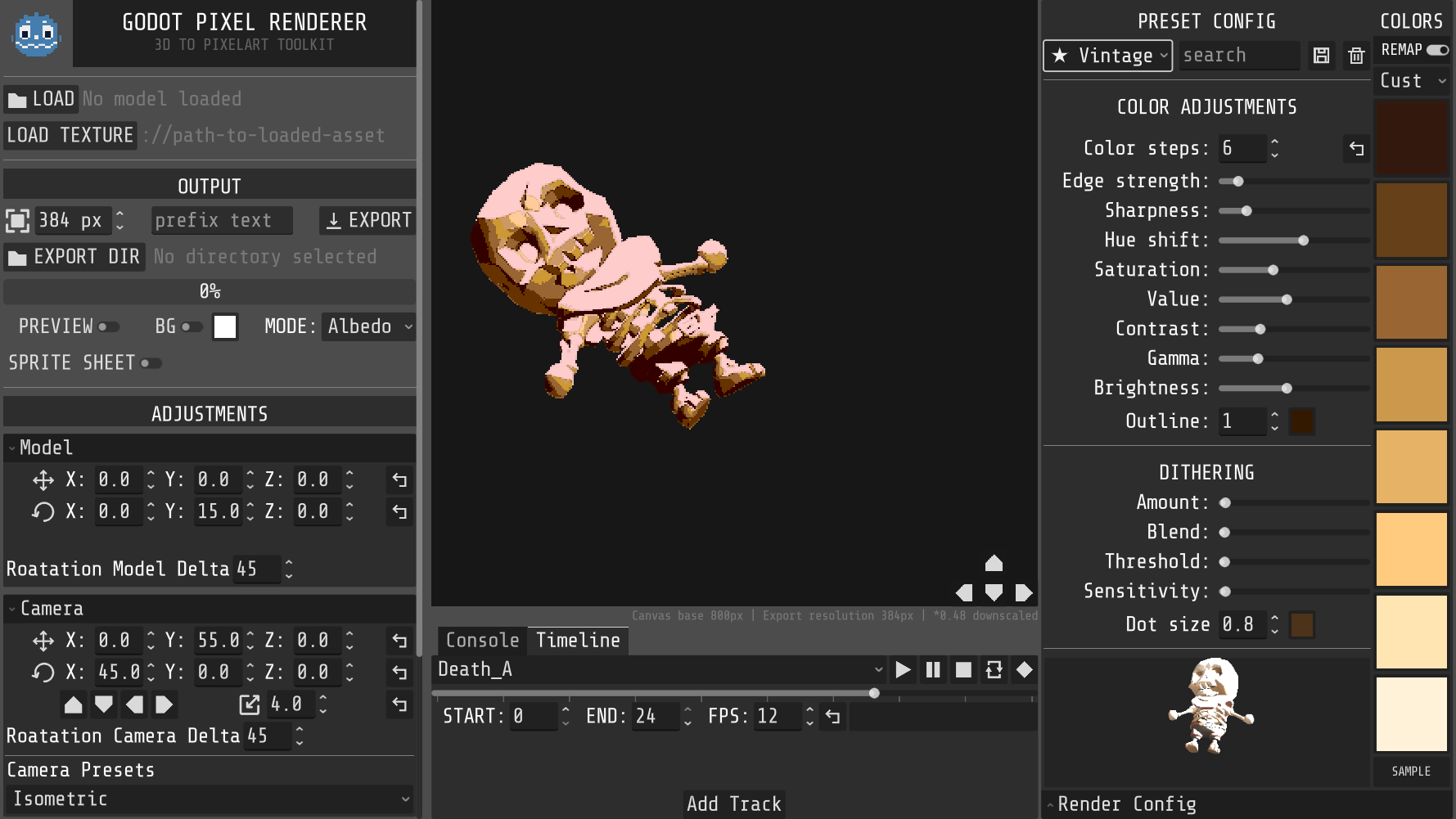This screenshot has width=1456, height=819.
Task: Open the Death_A animation dropdown
Action: coord(660,670)
